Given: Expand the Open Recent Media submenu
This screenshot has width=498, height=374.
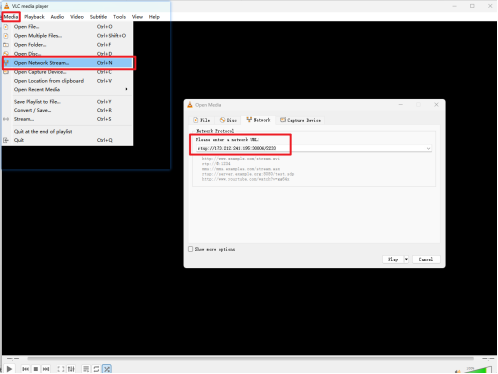Looking at the screenshot, I should [x=68, y=89].
